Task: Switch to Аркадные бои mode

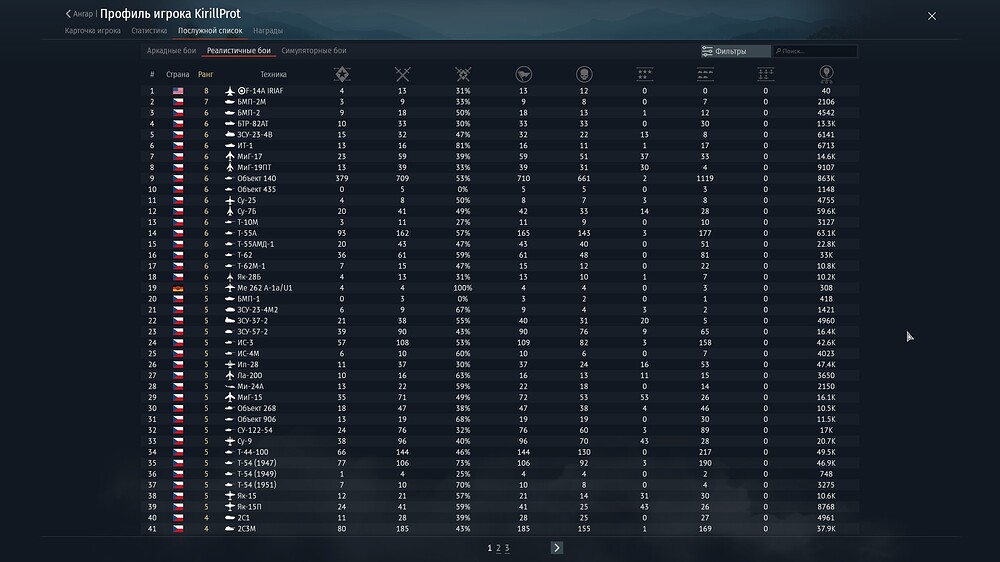Action: click(172, 50)
